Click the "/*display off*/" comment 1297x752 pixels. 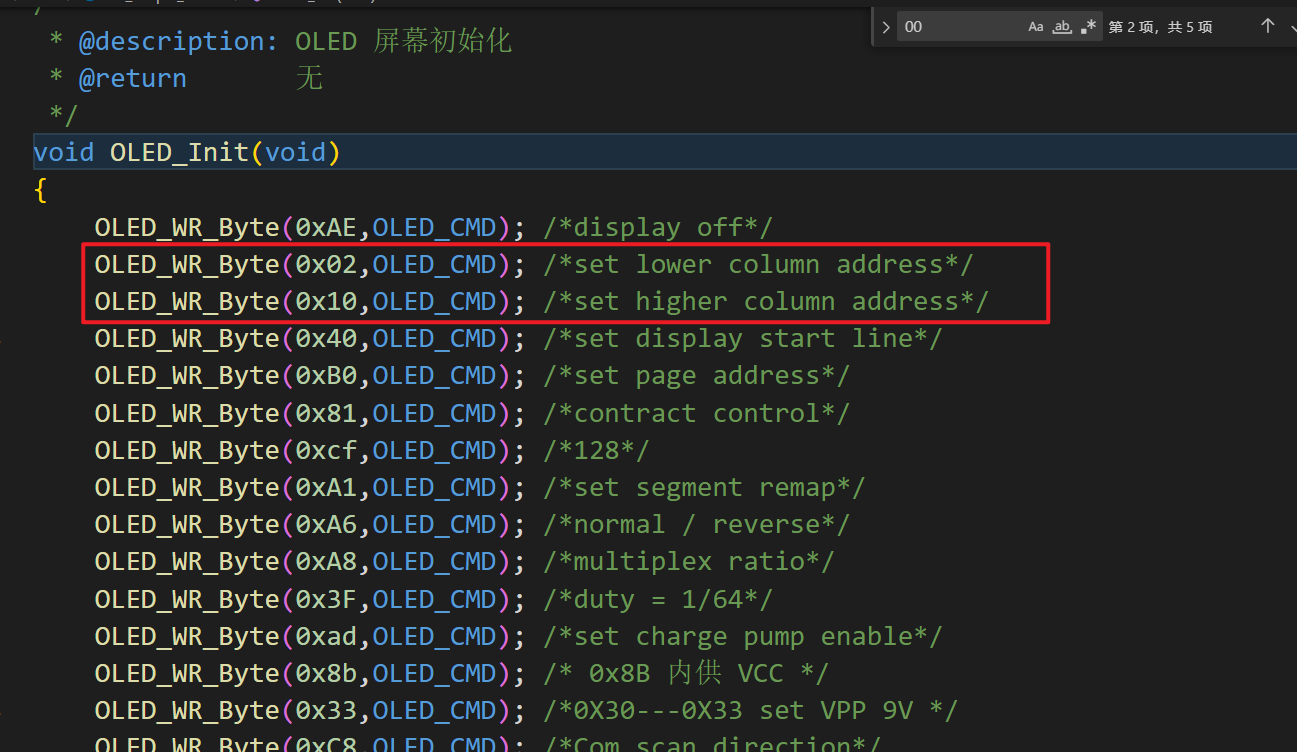tap(658, 228)
